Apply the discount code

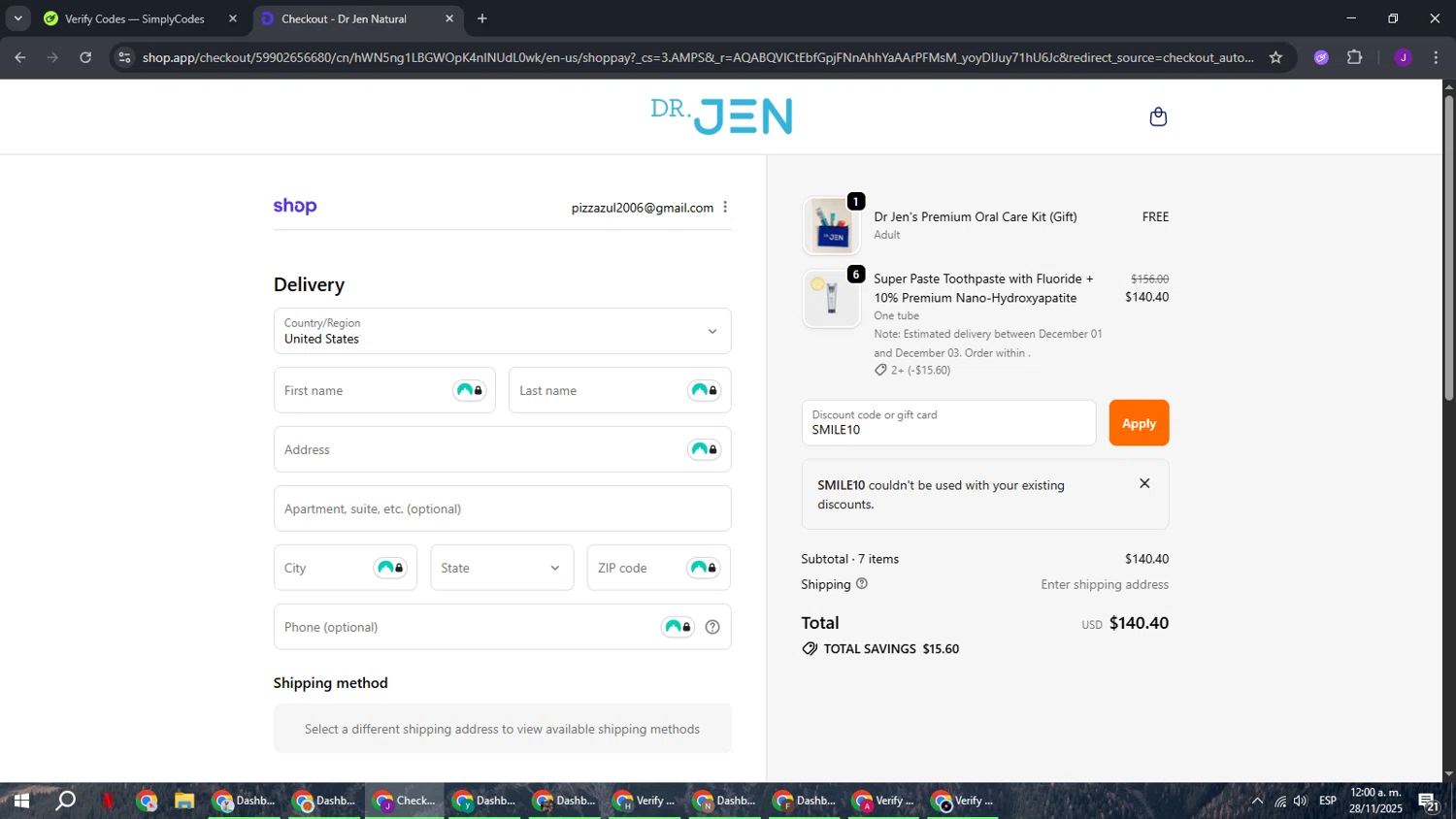tap(1139, 423)
